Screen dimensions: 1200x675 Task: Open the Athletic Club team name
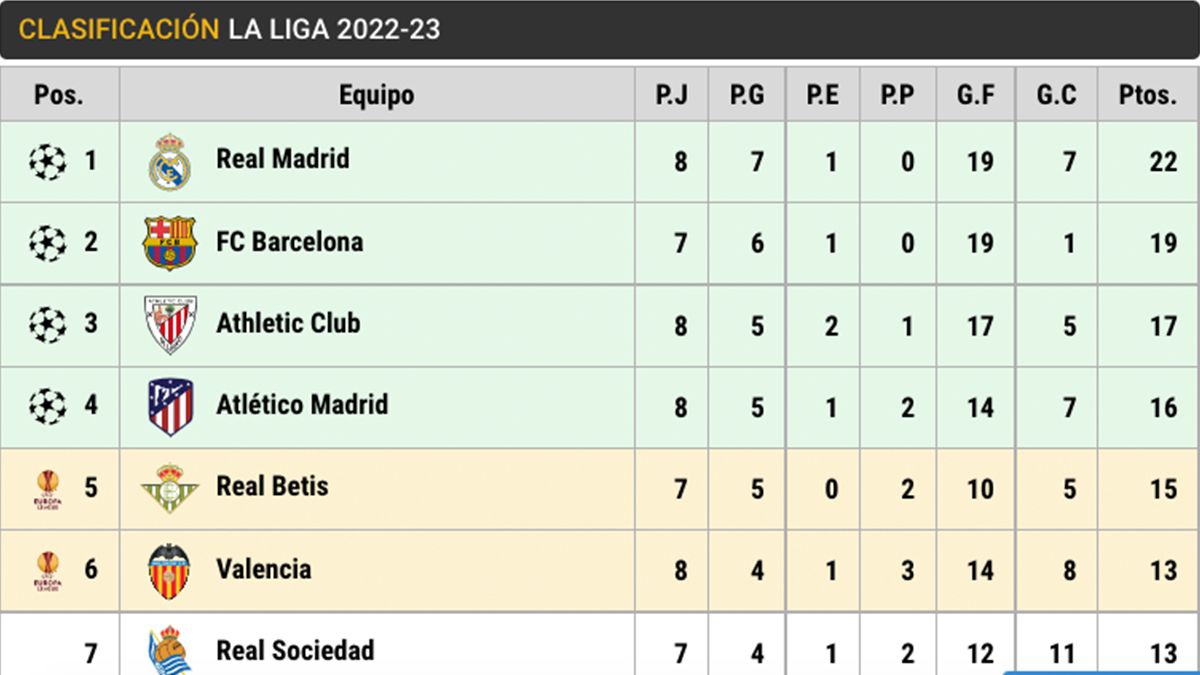coord(288,324)
